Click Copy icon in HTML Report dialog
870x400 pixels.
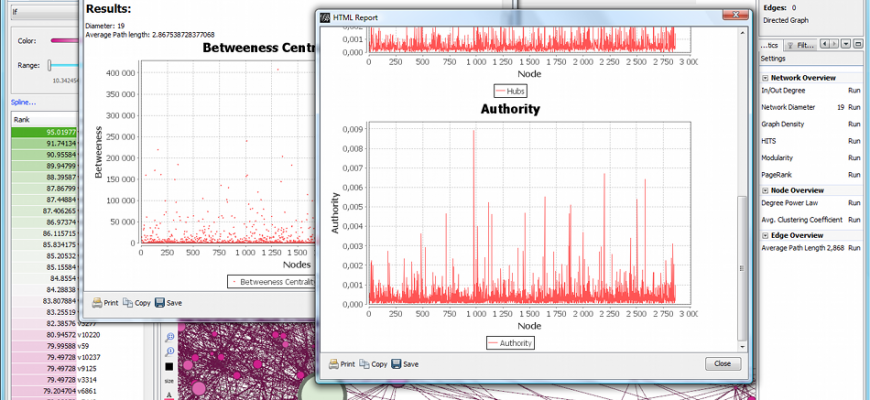365,364
